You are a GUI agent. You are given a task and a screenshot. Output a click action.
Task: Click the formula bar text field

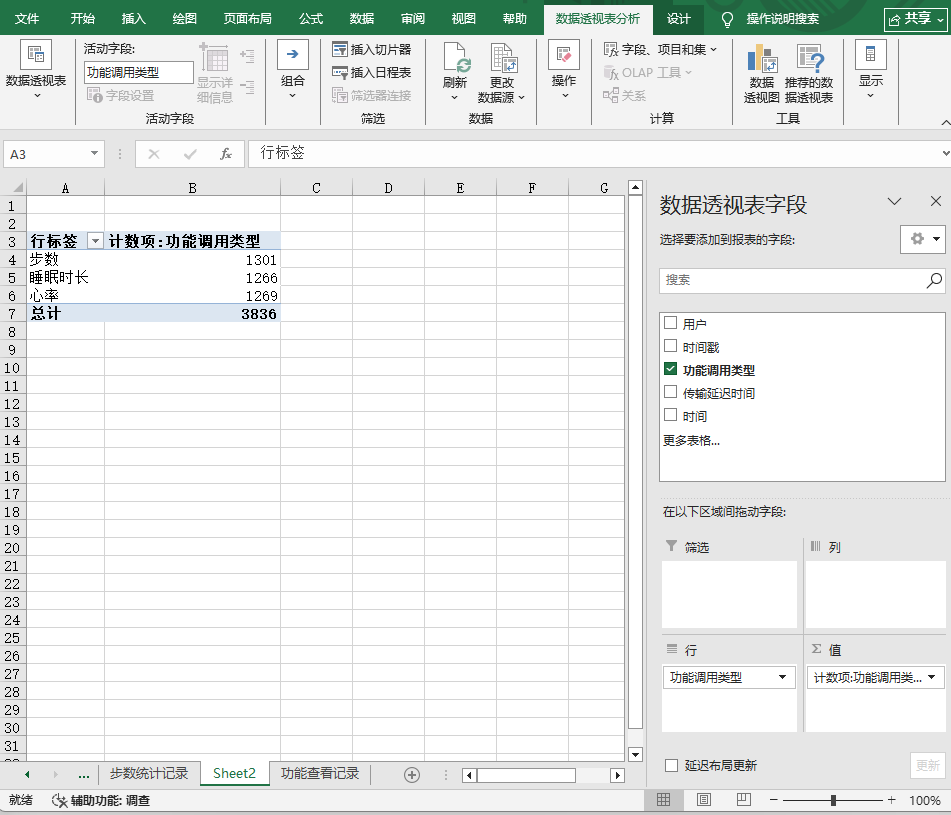[x=594, y=153]
